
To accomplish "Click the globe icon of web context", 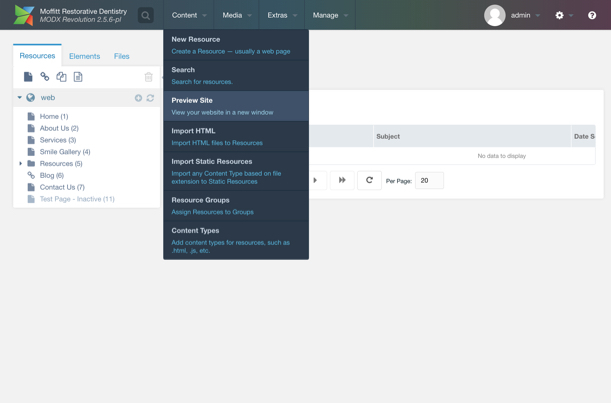I will 30,97.
